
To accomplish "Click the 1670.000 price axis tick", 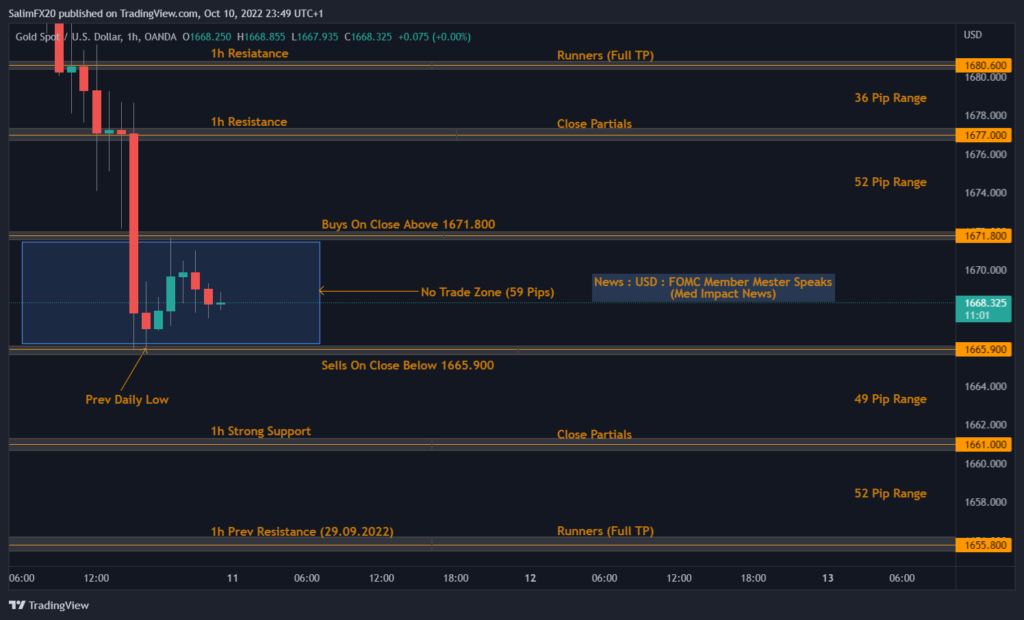I will tap(985, 270).
